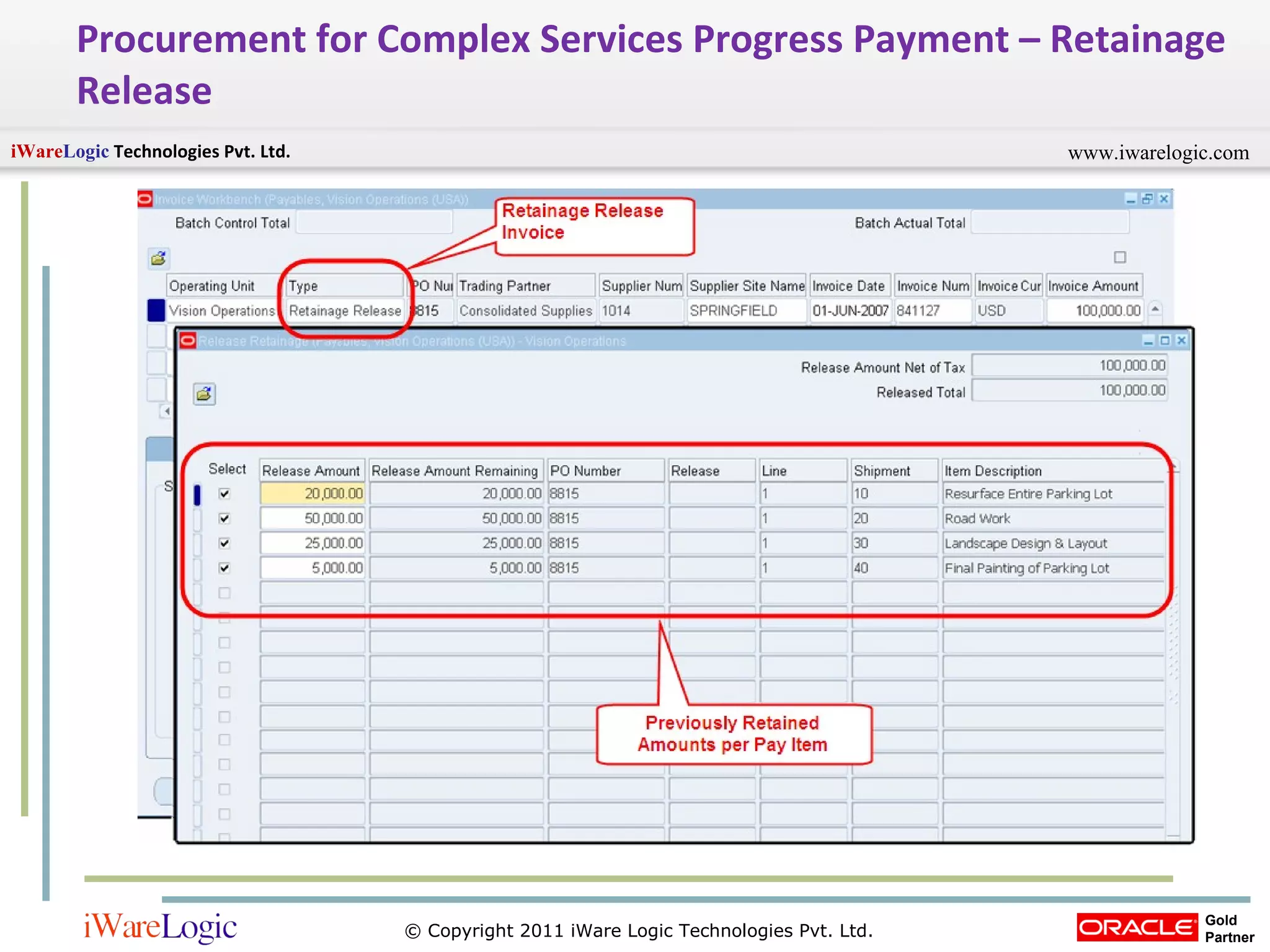
Task: Click folder icon in Invoice Workbench window
Action: pos(159,258)
